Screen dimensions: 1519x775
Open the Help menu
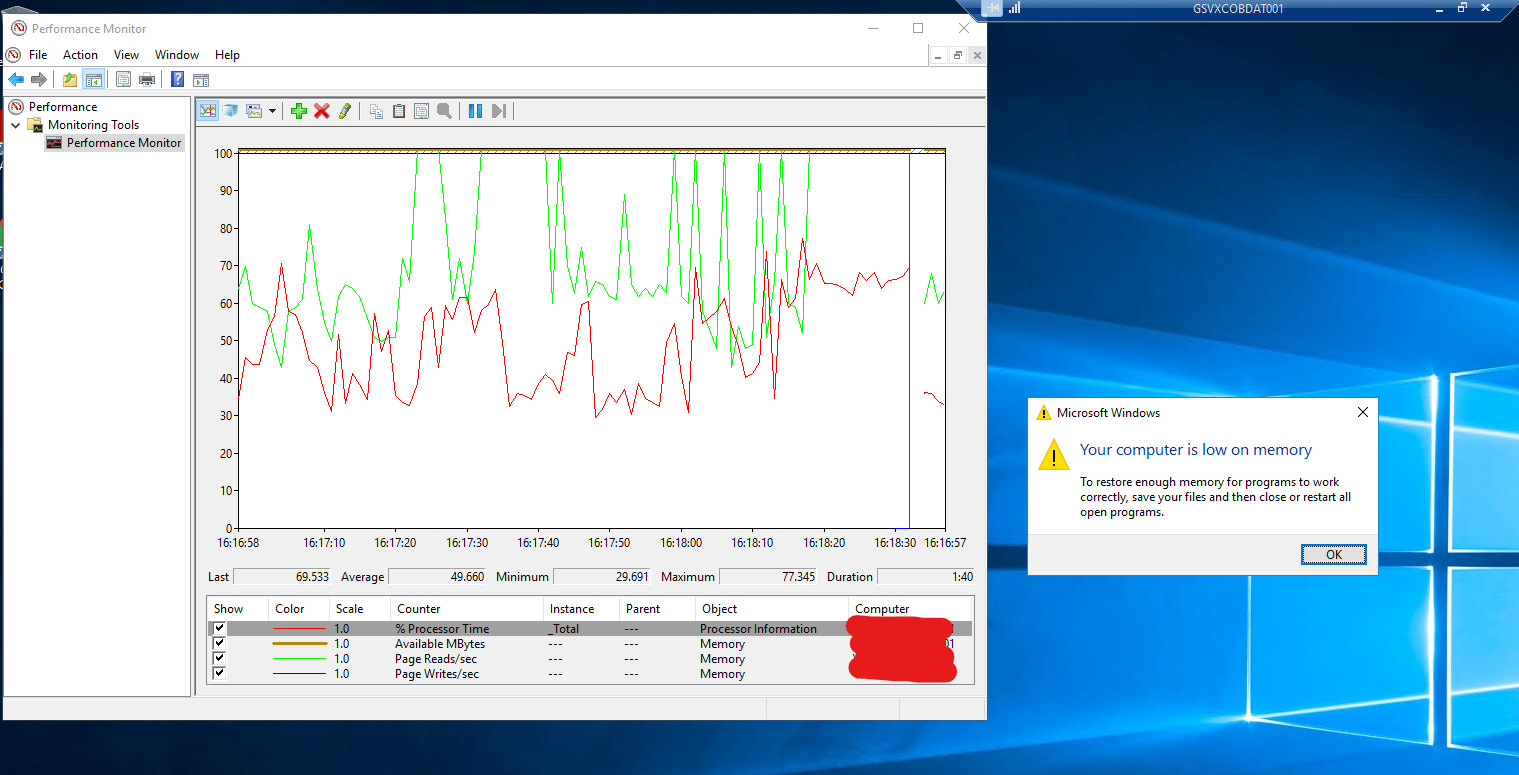pos(227,55)
